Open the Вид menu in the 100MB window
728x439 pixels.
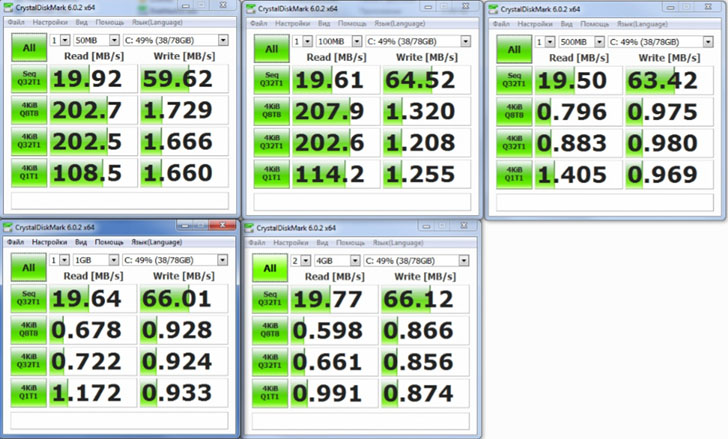pyautogui.click(x=324, y=24)
